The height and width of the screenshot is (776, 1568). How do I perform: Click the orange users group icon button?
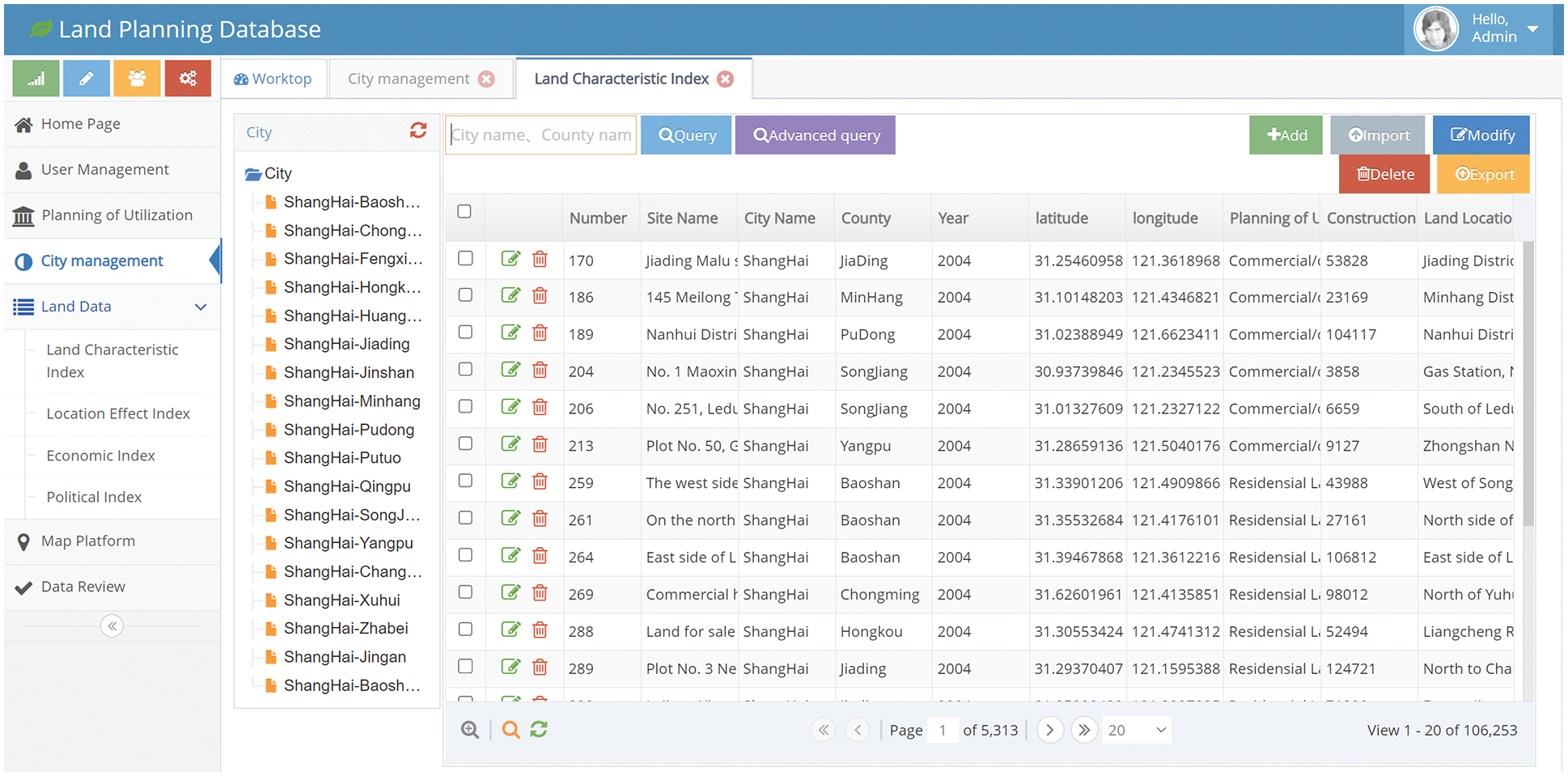[x=137, y=78]
